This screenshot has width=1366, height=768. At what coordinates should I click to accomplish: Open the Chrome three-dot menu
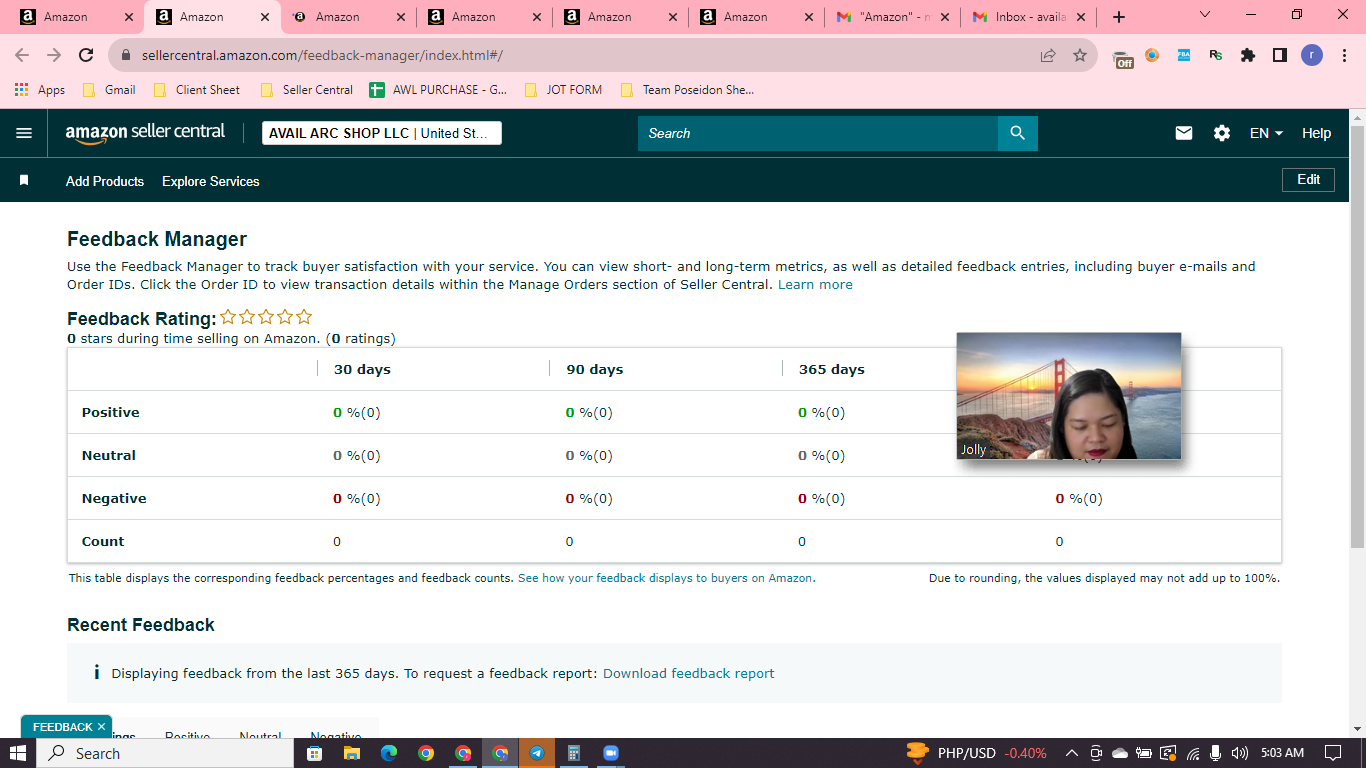[1343, 56]
